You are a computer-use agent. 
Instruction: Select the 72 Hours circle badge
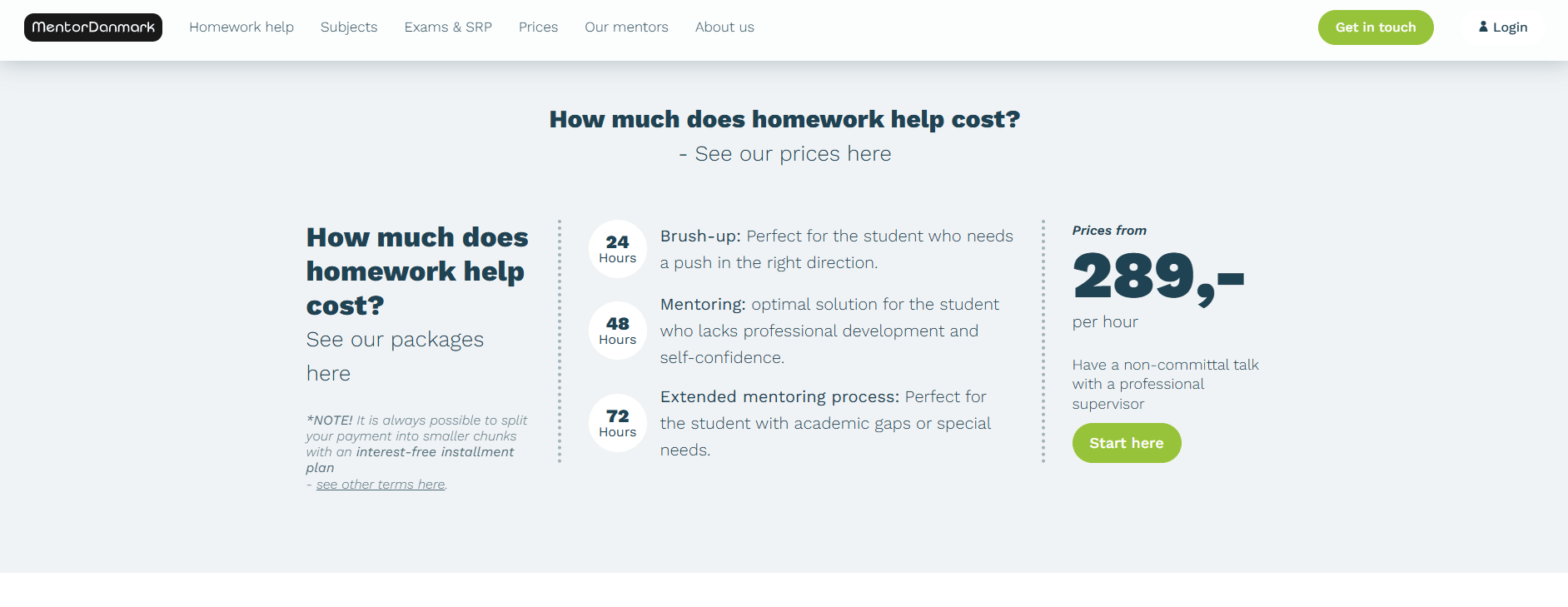tap(617, 423)
